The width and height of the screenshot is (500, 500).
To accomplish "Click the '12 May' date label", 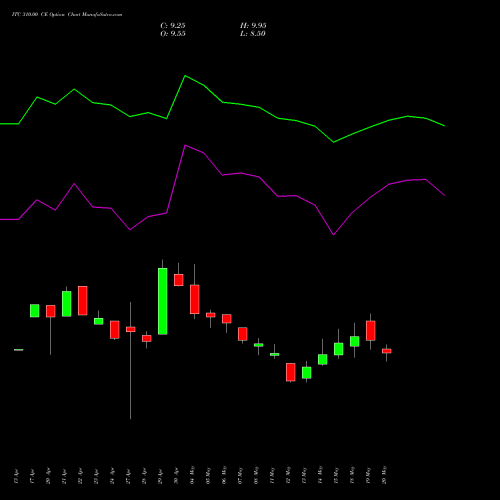I will [288, 475].
